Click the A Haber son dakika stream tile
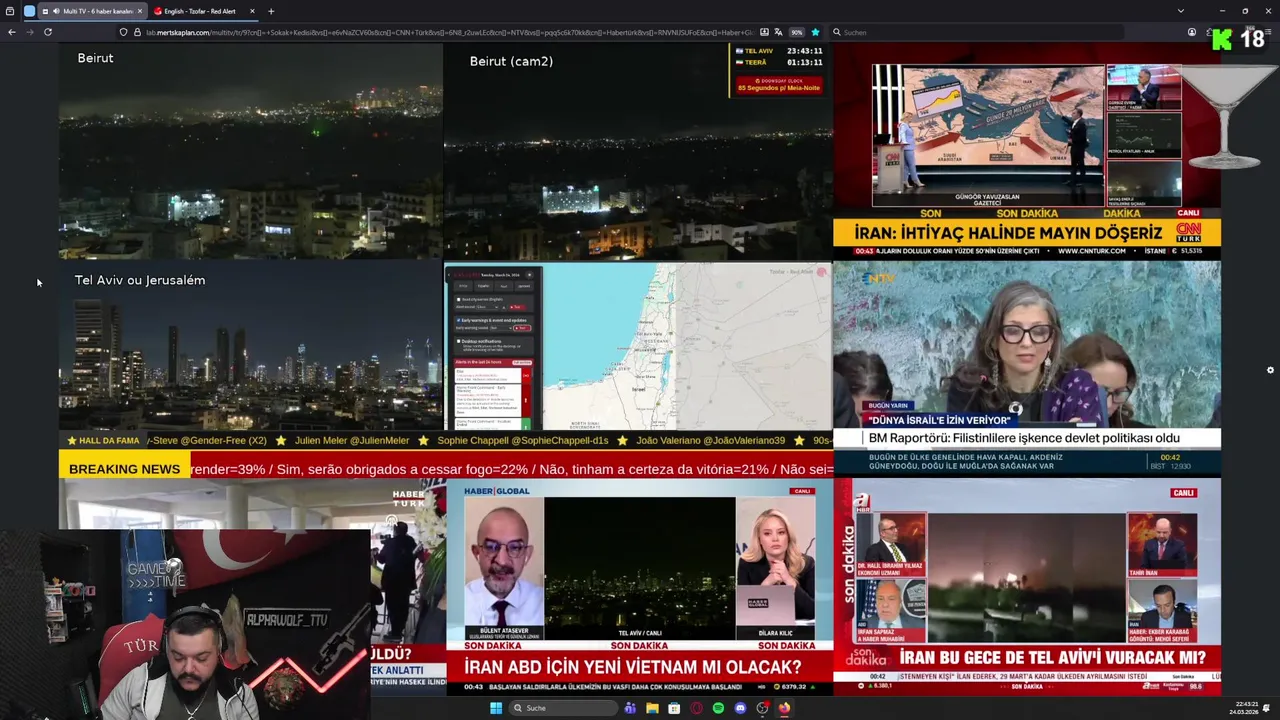 pos(1027,587)
